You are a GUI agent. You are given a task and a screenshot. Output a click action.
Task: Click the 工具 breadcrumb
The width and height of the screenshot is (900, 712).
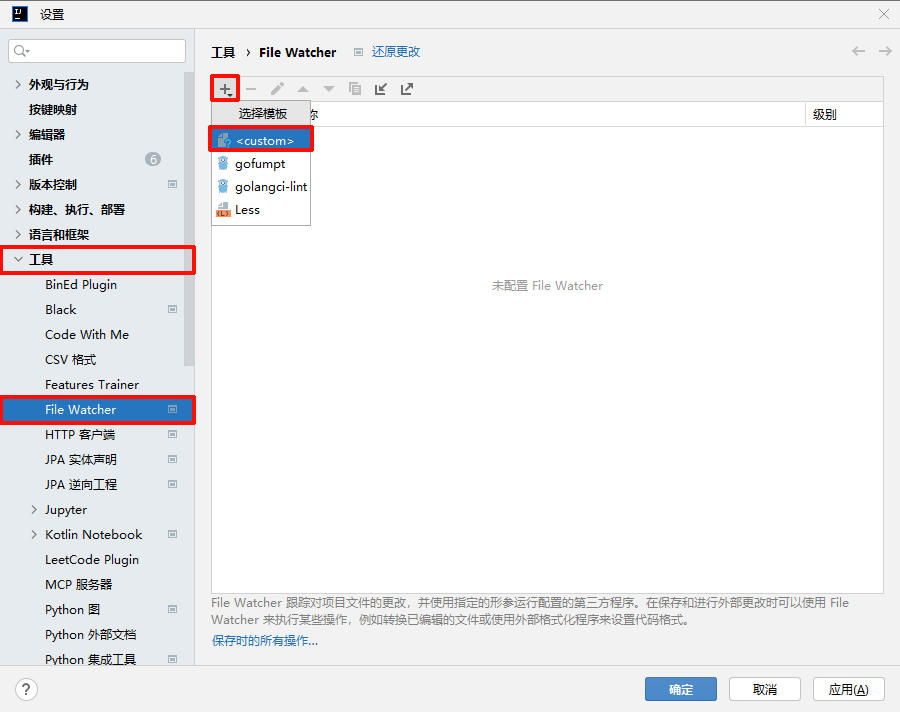(x=223, y=52)
